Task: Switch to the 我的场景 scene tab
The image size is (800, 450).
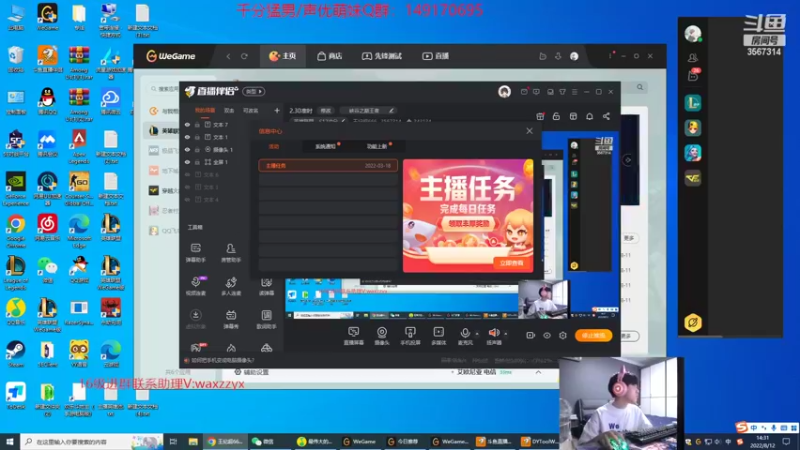Action: (x=205, y=110)
